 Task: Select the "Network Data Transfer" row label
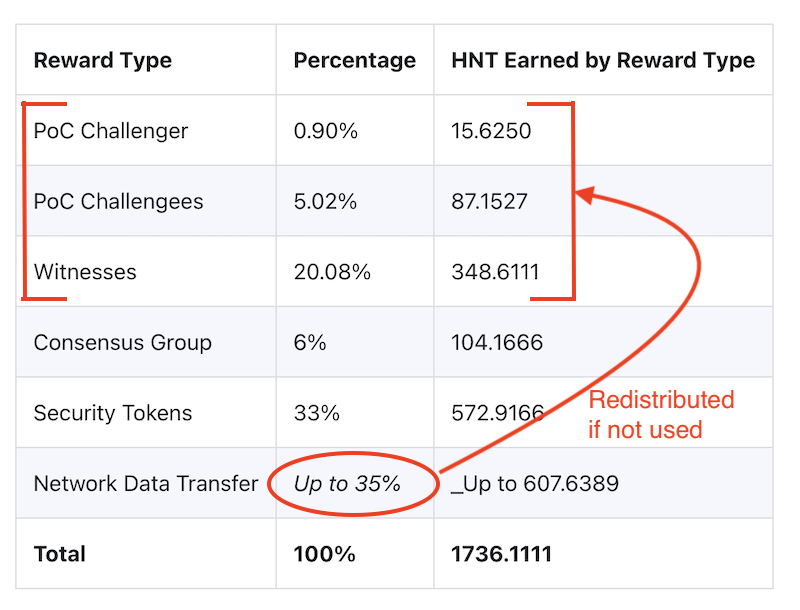pyautogui.click(x=145, y=484)
